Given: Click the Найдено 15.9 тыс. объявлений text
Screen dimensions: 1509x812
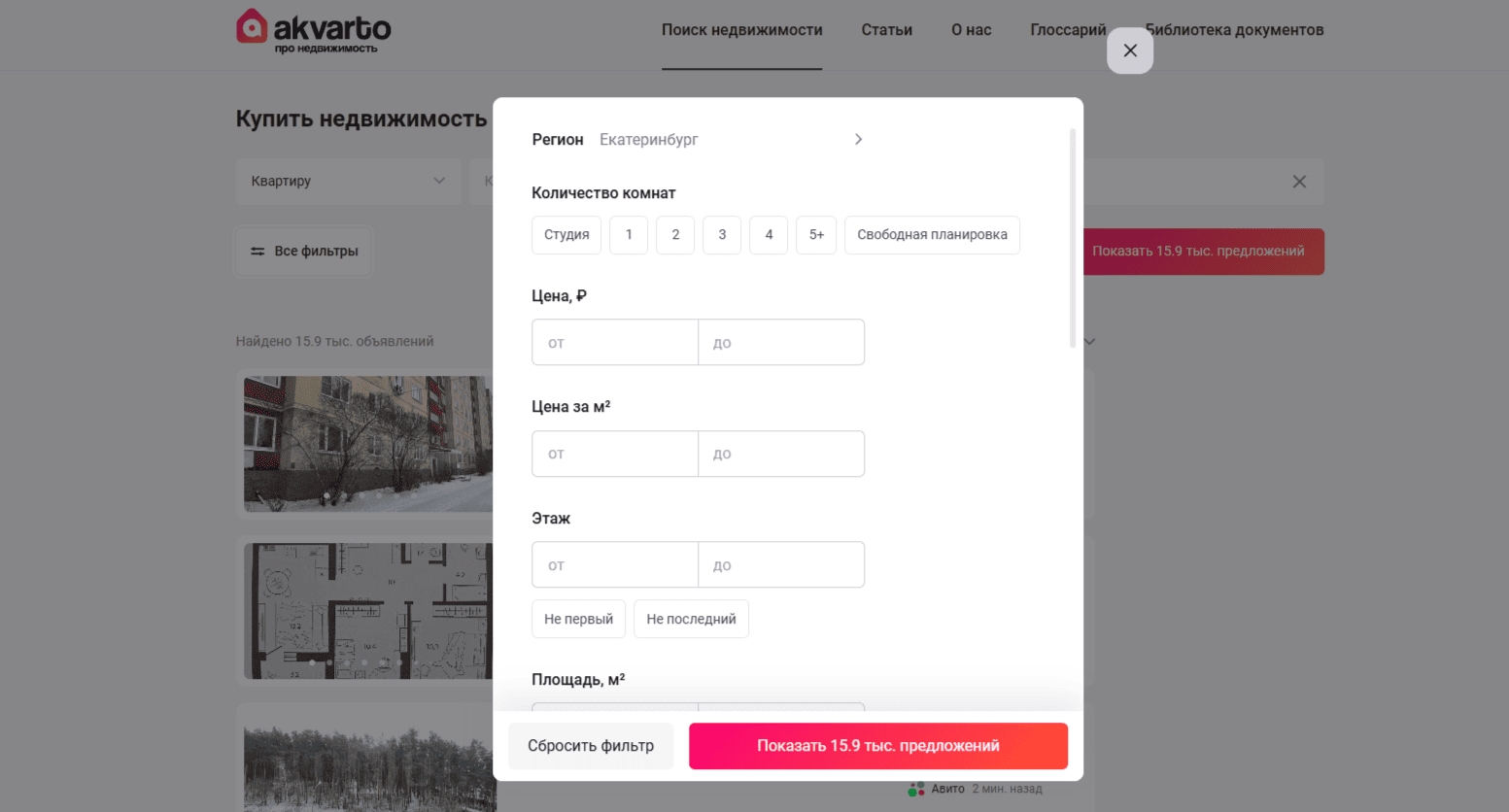Looking at the screenshot, I should pos(334,342).
